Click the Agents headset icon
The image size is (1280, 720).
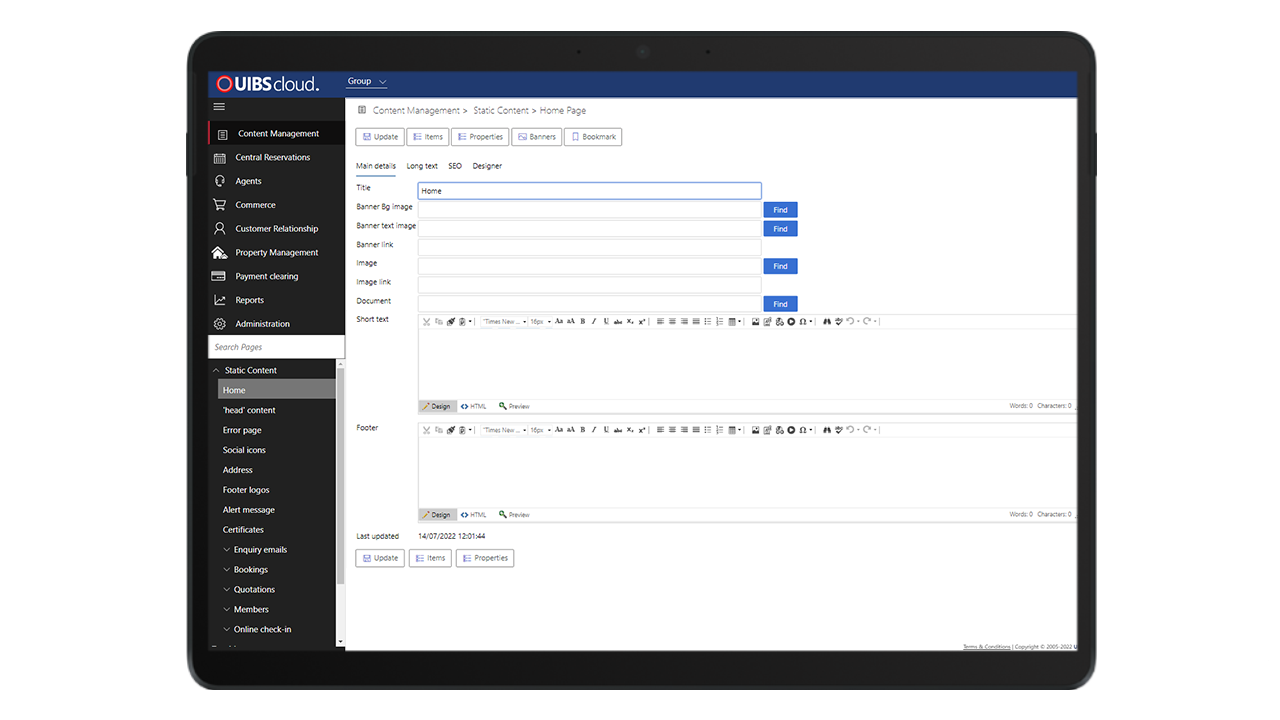(x=220, y=181)
